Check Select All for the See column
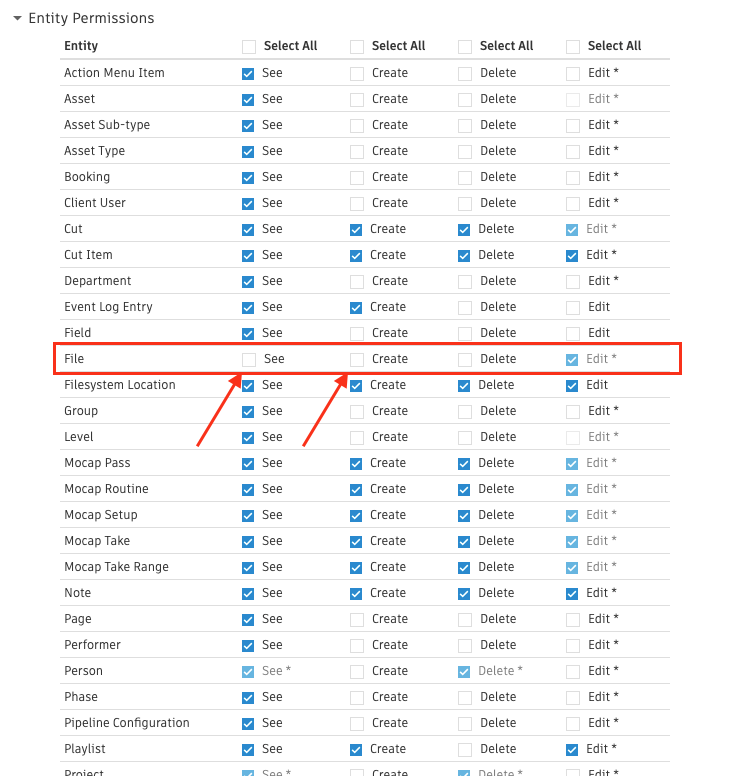 tap(249, 46)
